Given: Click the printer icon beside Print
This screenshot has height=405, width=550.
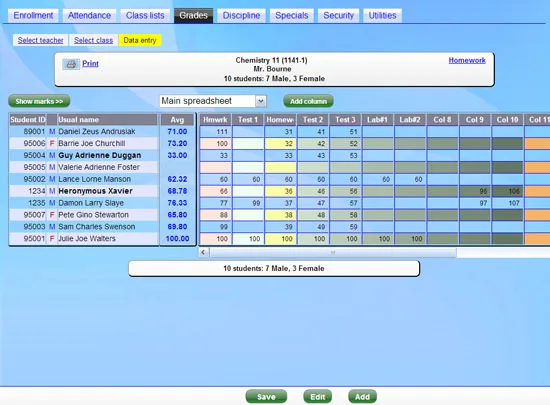Looking at the screenshot, I should [71, 64].
